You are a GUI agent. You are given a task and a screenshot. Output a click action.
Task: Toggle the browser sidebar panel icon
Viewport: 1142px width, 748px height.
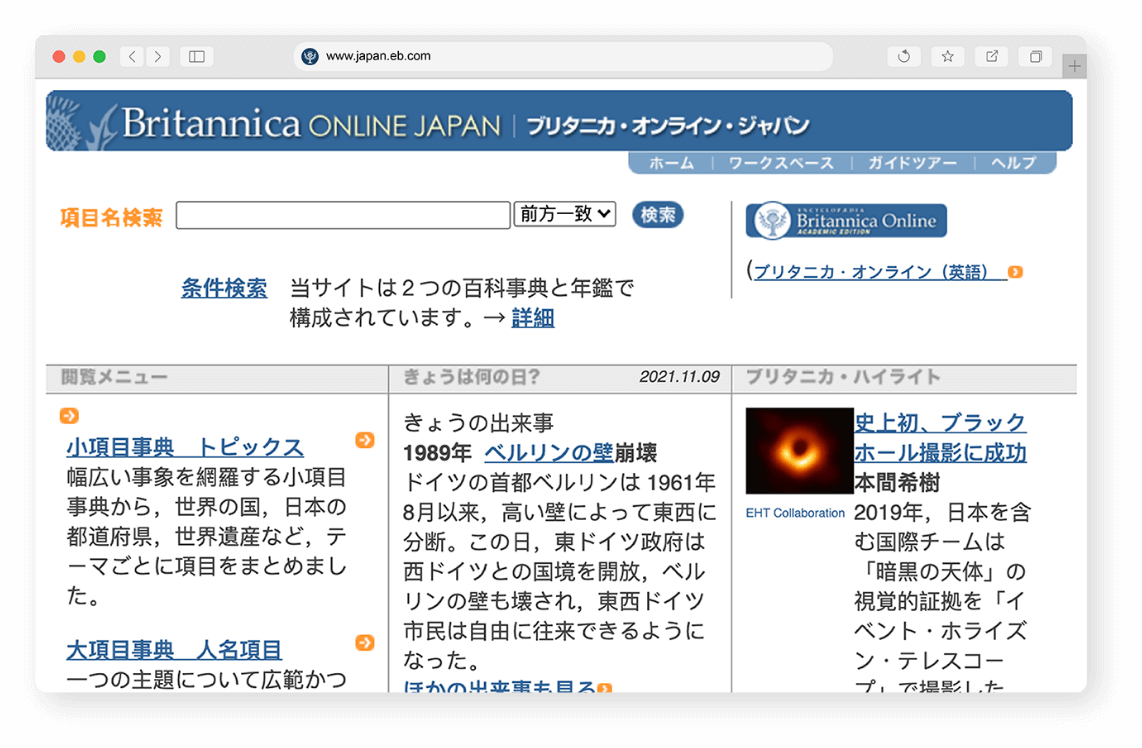[x=197, y=56]
